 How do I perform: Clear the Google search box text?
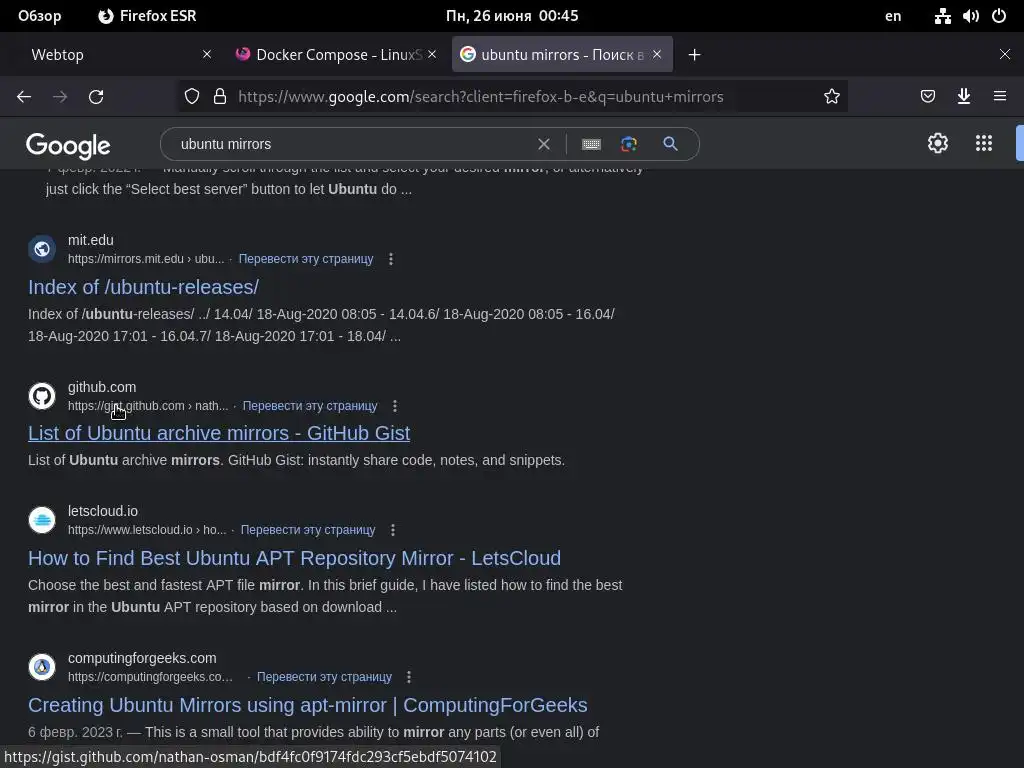point(543,144)
